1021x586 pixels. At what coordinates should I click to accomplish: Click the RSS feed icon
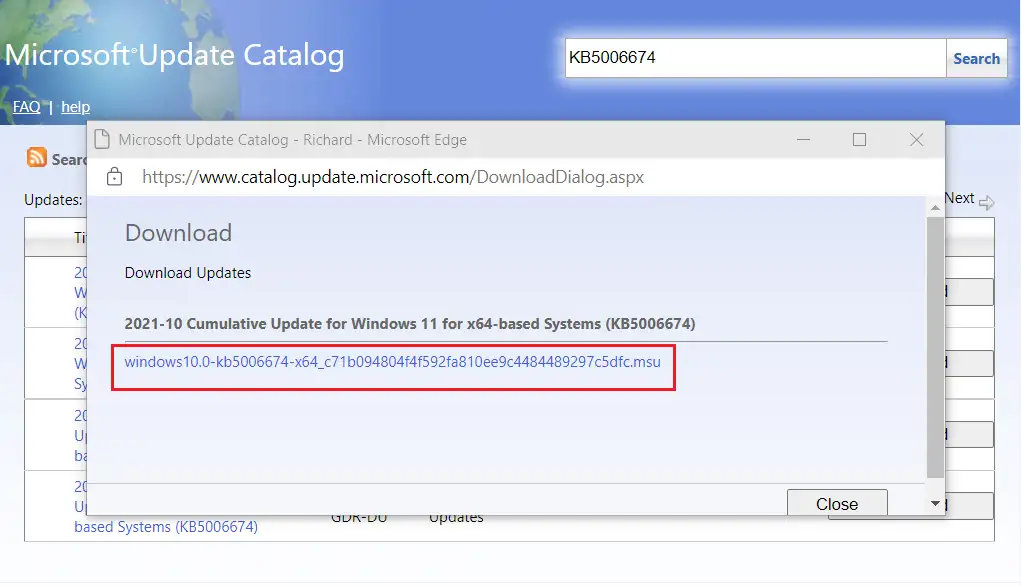[x=36, y=158]
